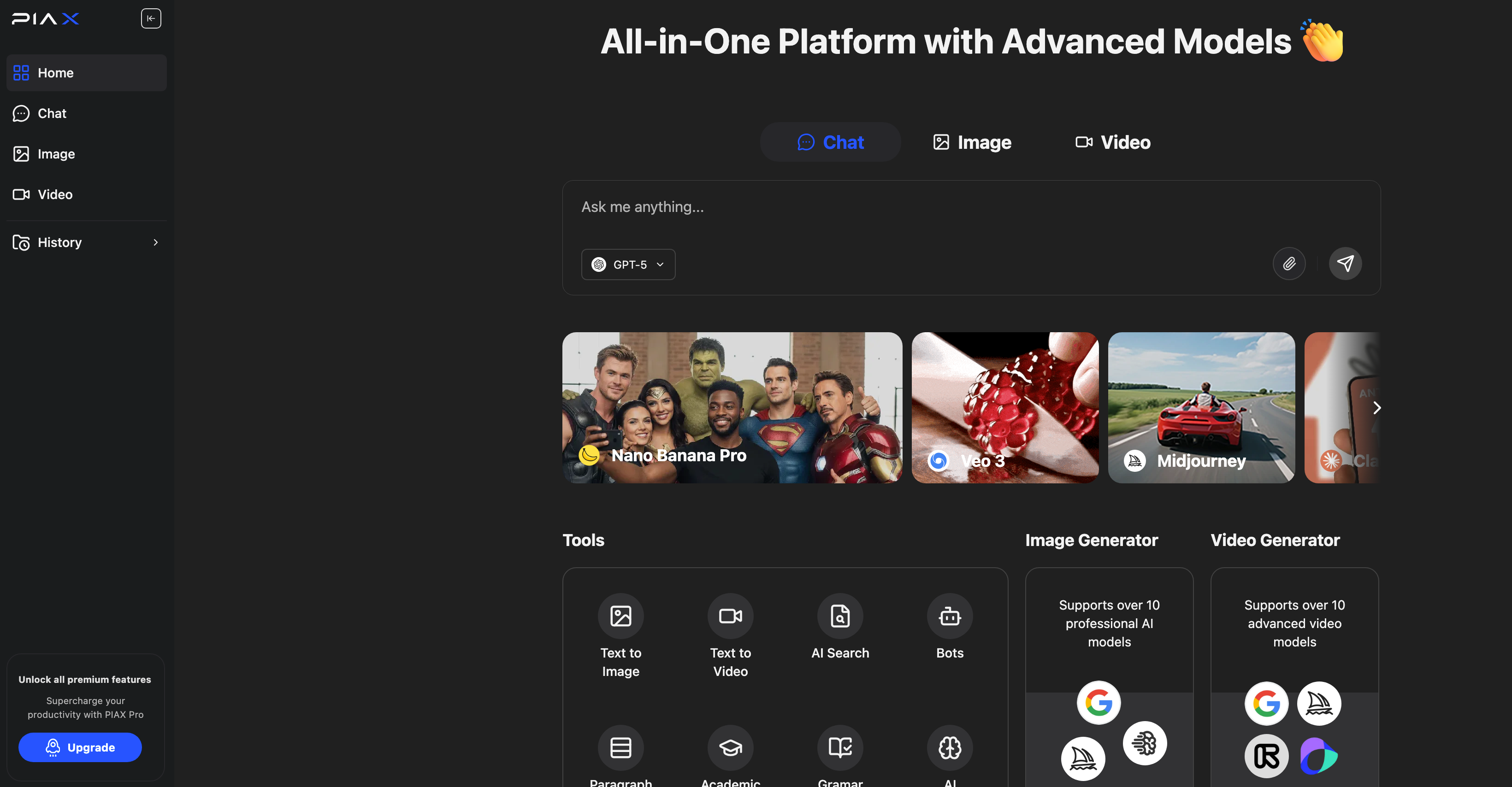Image resolution: width=1512 pixels, height=787 pixels.
Task: Open the Text to Video tool
Action: 730,616
